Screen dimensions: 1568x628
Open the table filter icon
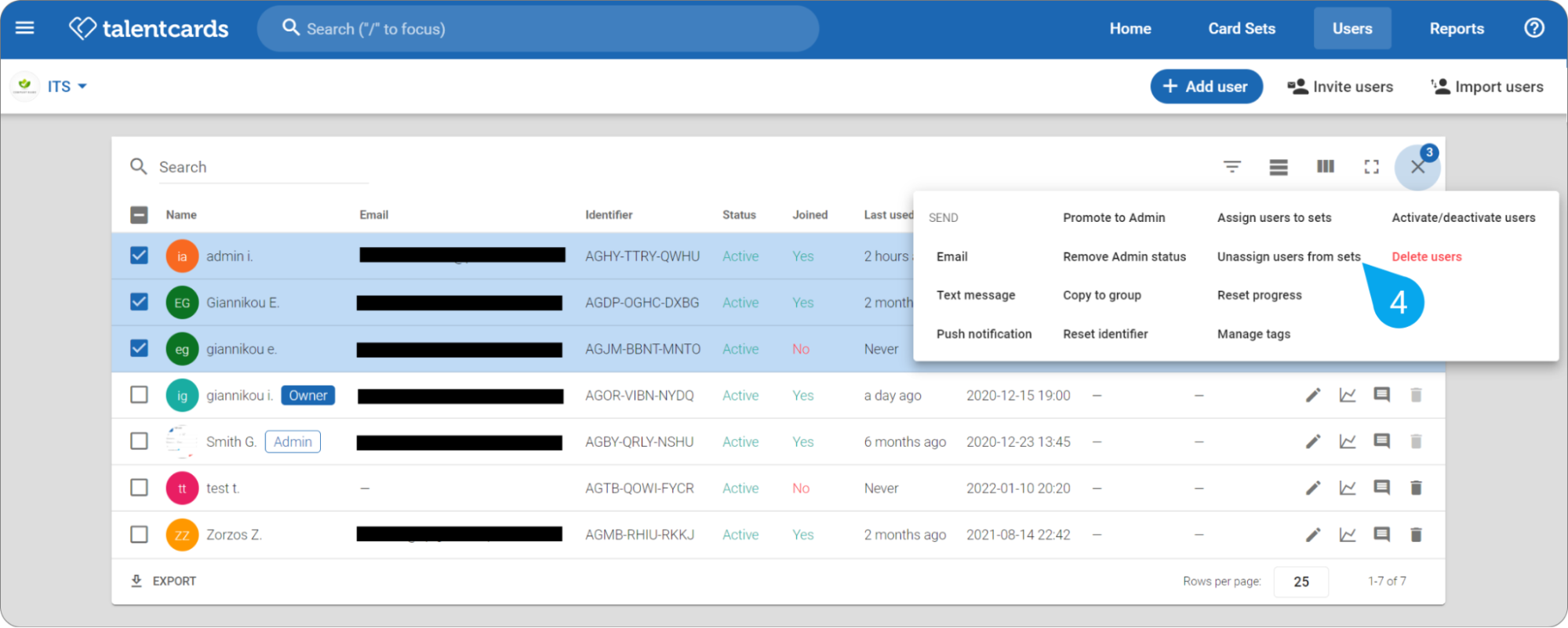(1232, 166)
